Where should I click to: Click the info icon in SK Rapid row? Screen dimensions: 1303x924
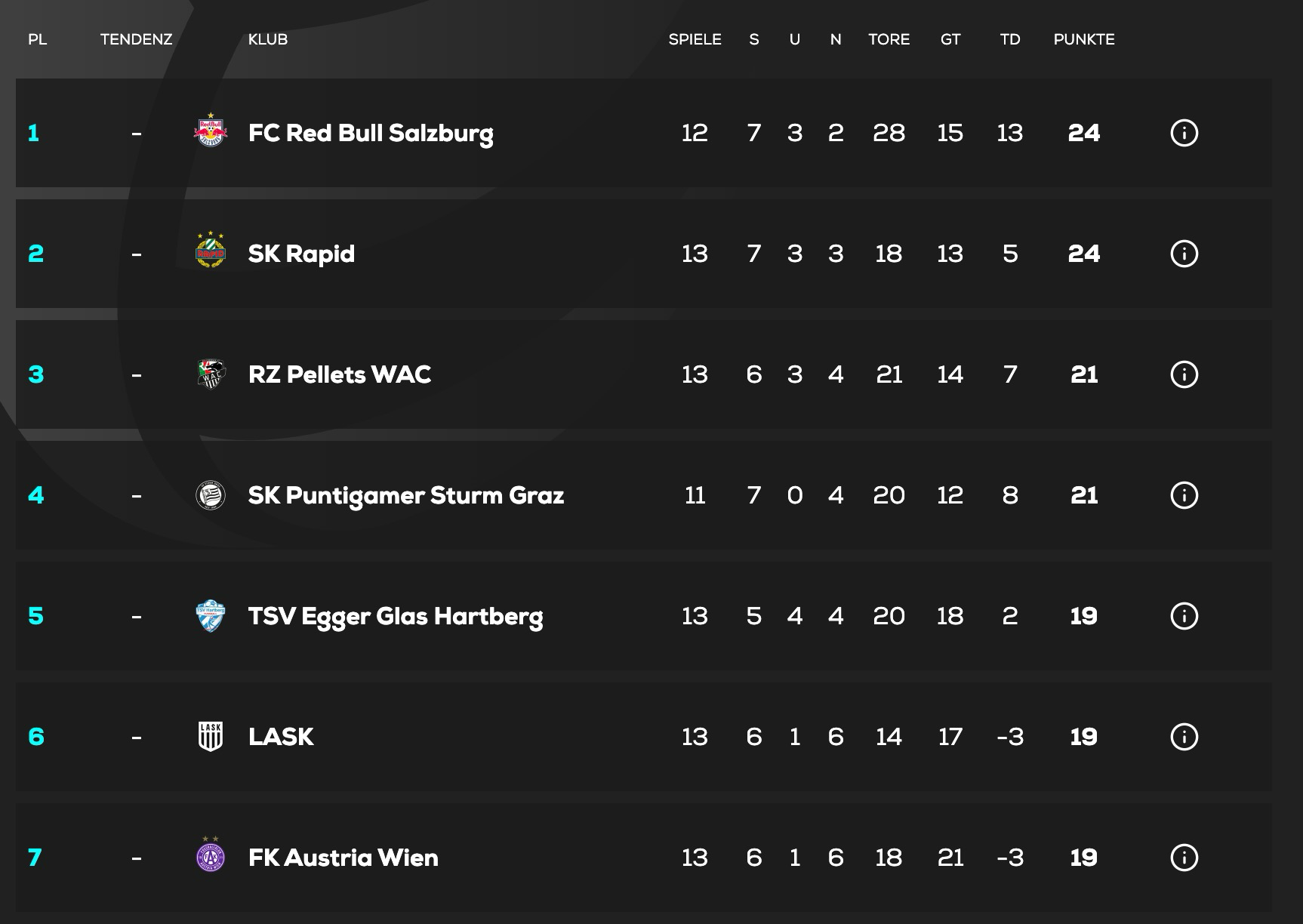1184,254
